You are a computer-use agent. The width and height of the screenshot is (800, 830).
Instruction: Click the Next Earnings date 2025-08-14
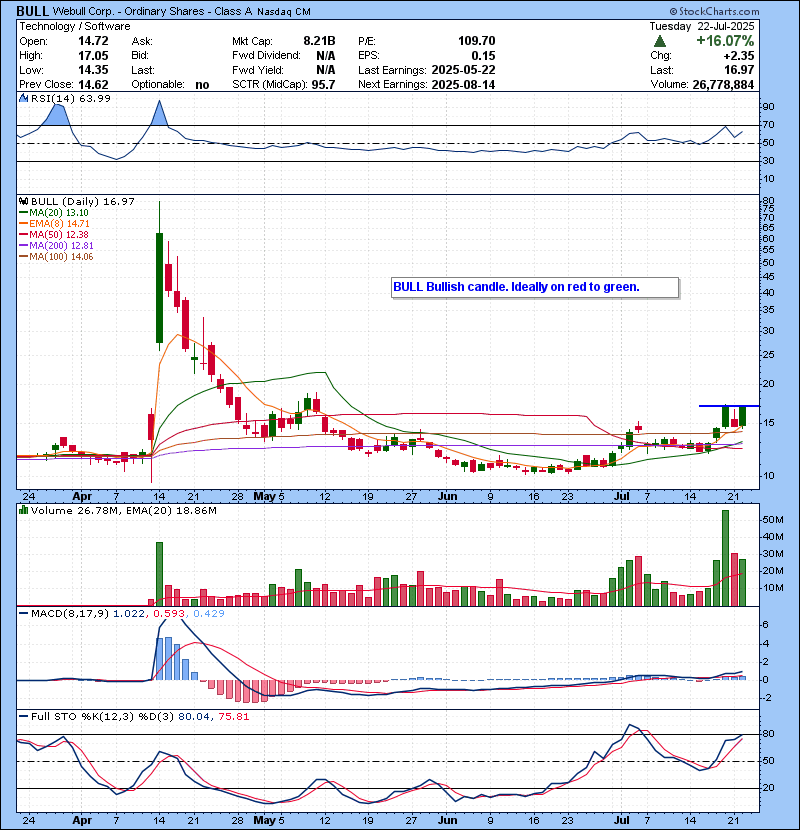tap(463, 85)
